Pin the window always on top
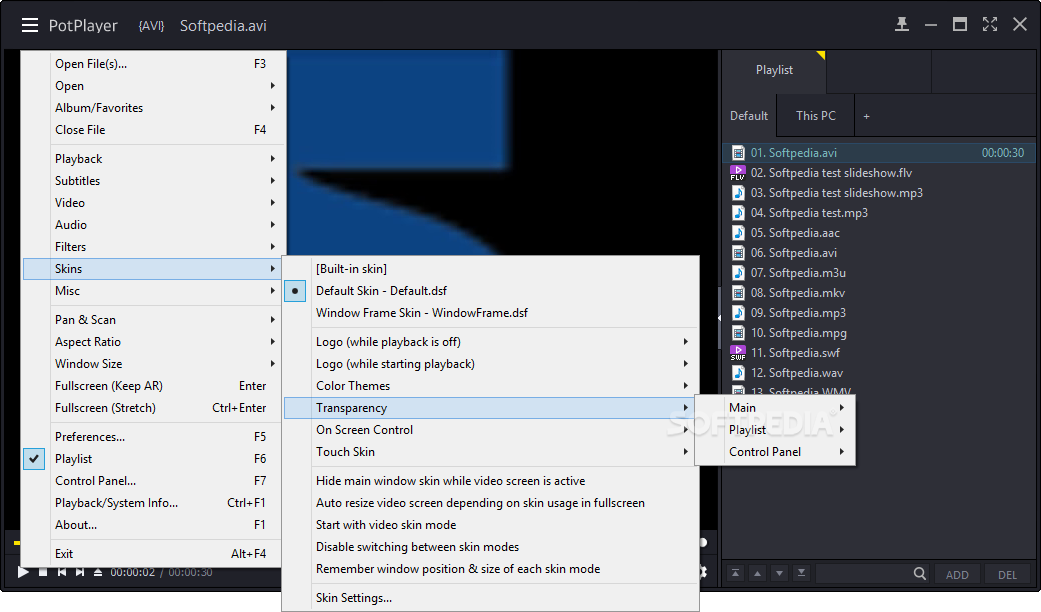 902,25
